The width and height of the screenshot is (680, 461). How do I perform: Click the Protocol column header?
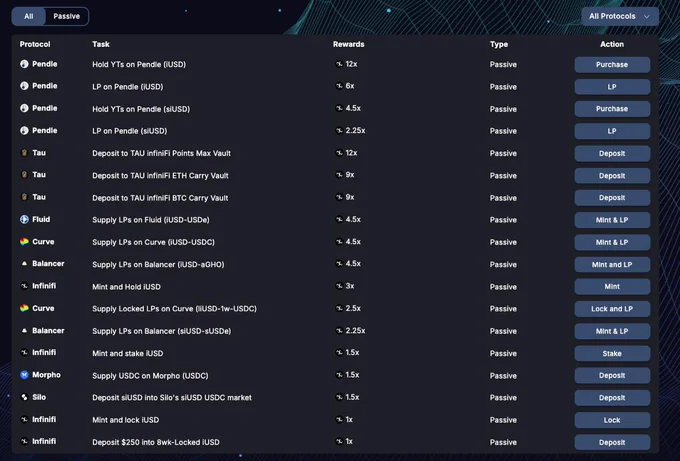35,44
